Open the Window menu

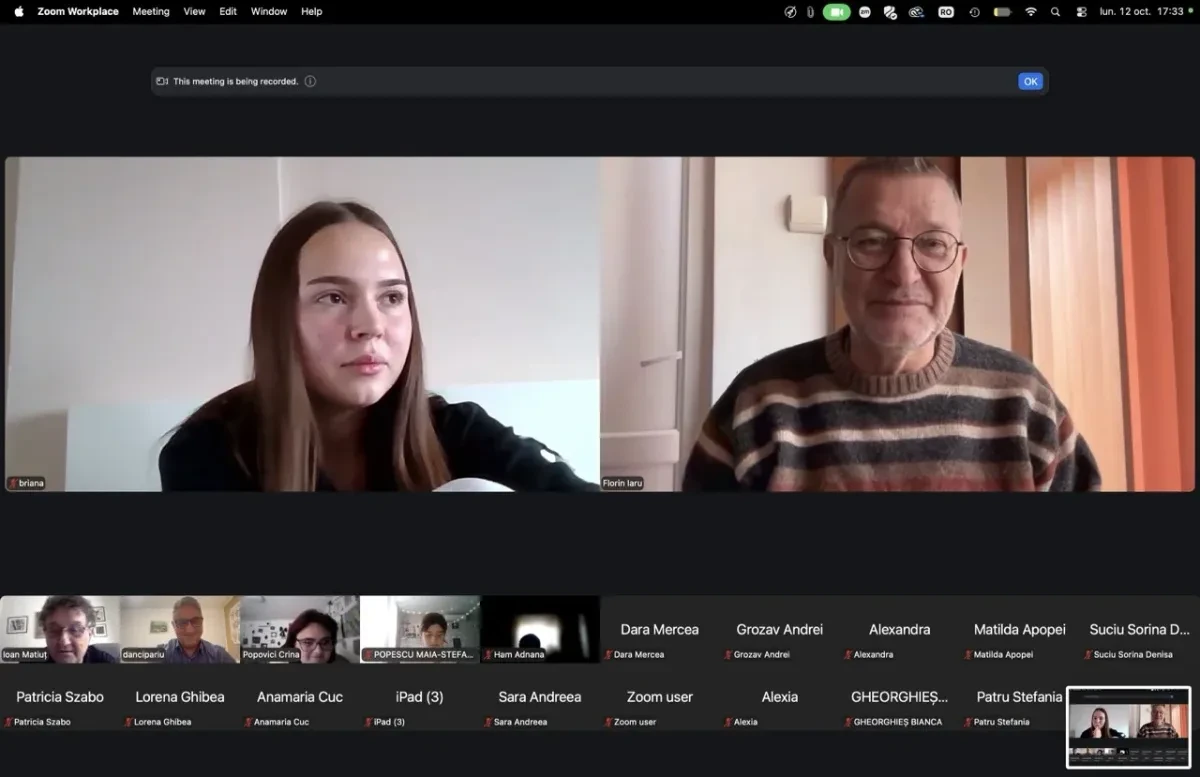tap(269, 12)
